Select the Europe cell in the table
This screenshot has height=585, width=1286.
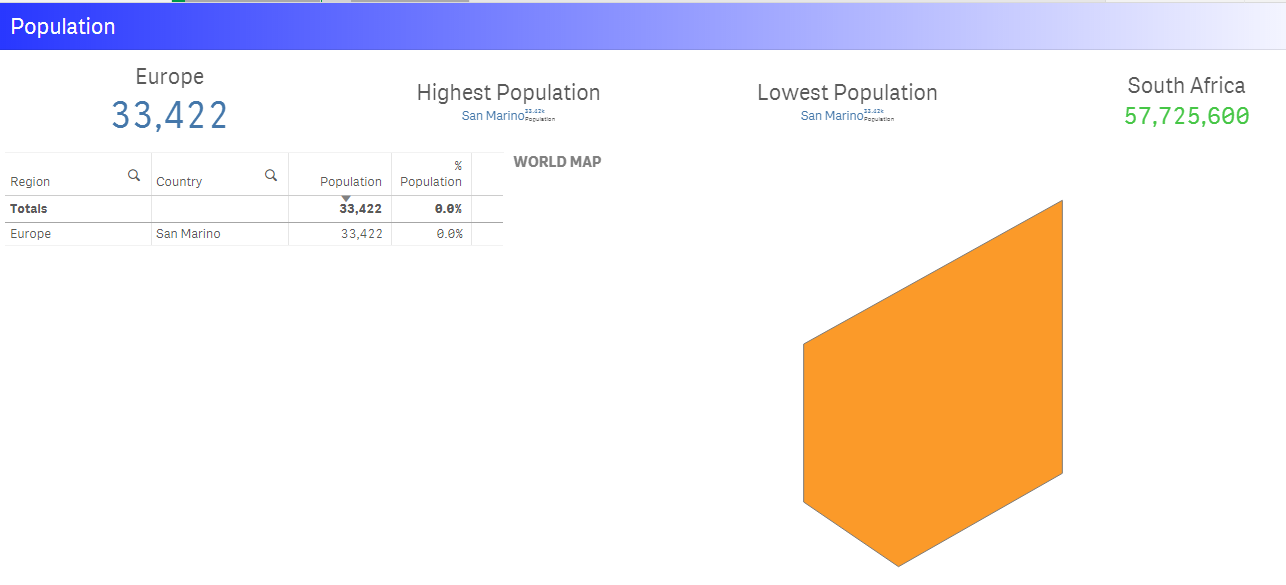click(31, 234)
